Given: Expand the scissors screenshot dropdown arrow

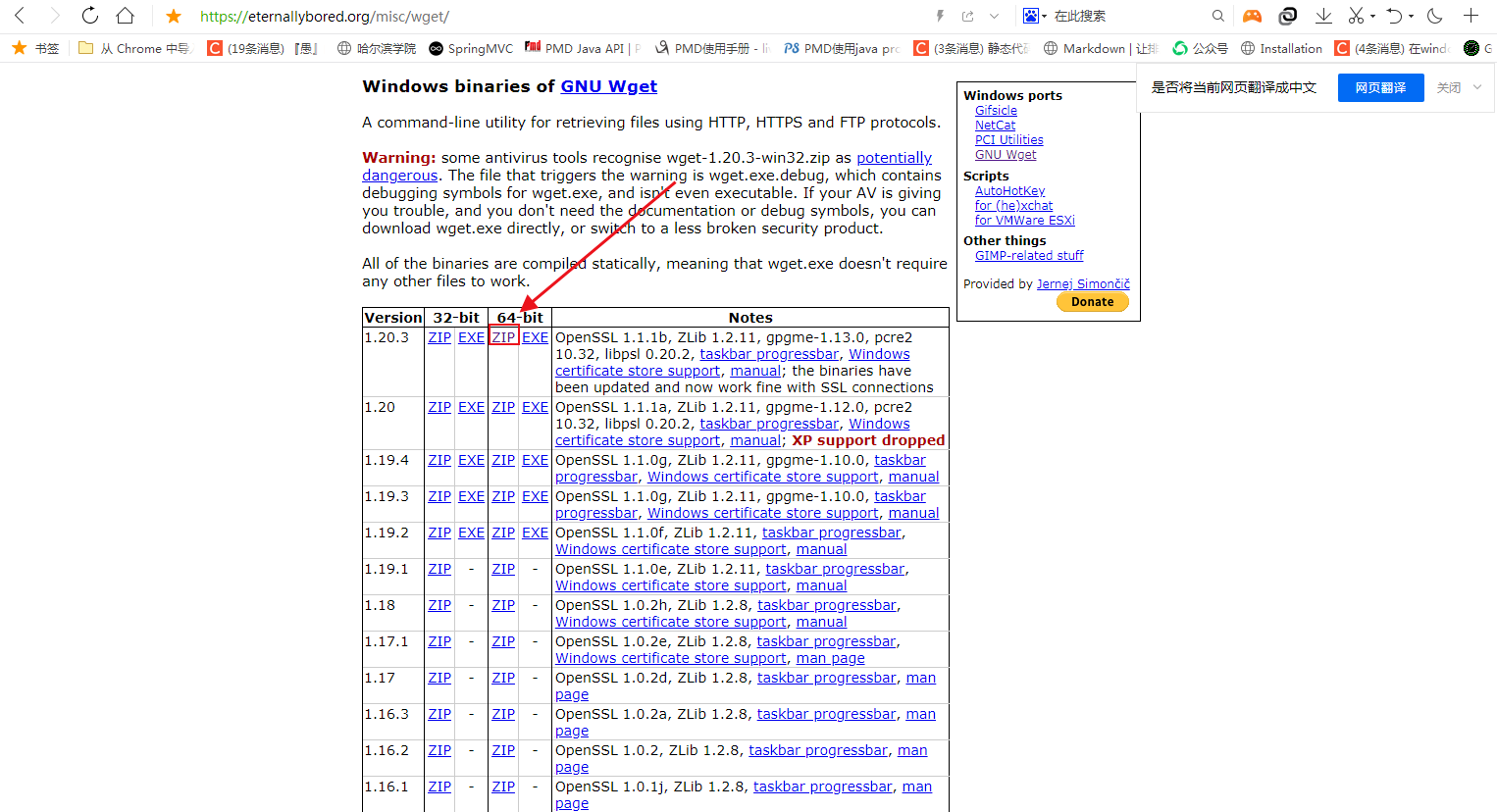Looking at the screenshot, I should (x=1372, y=16).
